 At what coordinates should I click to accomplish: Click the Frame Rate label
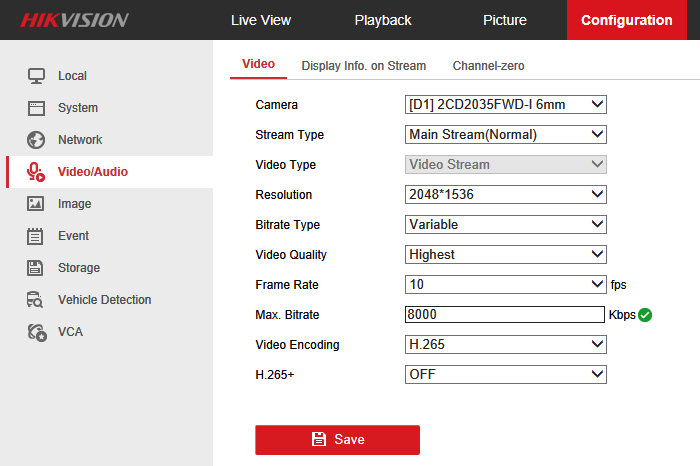[x=287, y=285]
